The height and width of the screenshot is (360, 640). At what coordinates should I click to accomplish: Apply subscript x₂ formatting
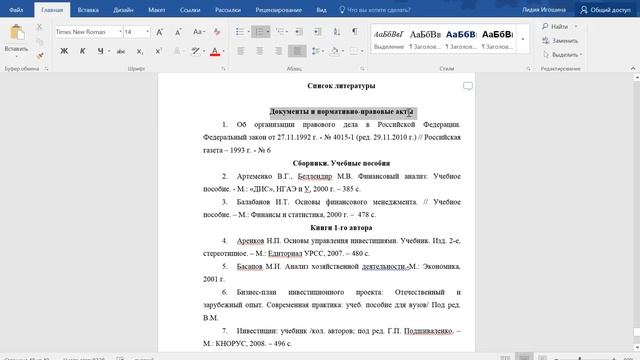coord(140,51)
